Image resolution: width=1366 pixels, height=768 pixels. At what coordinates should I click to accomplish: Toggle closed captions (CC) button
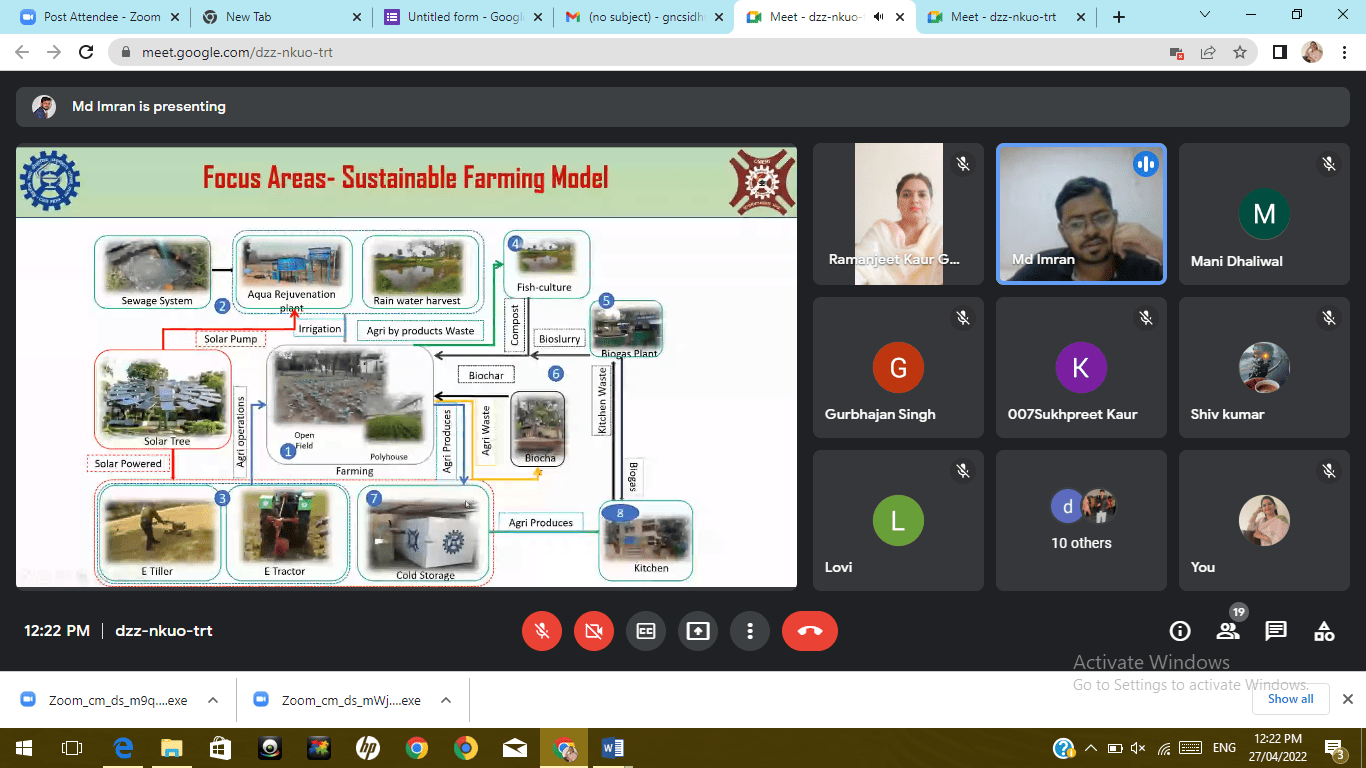coord(646,631)
